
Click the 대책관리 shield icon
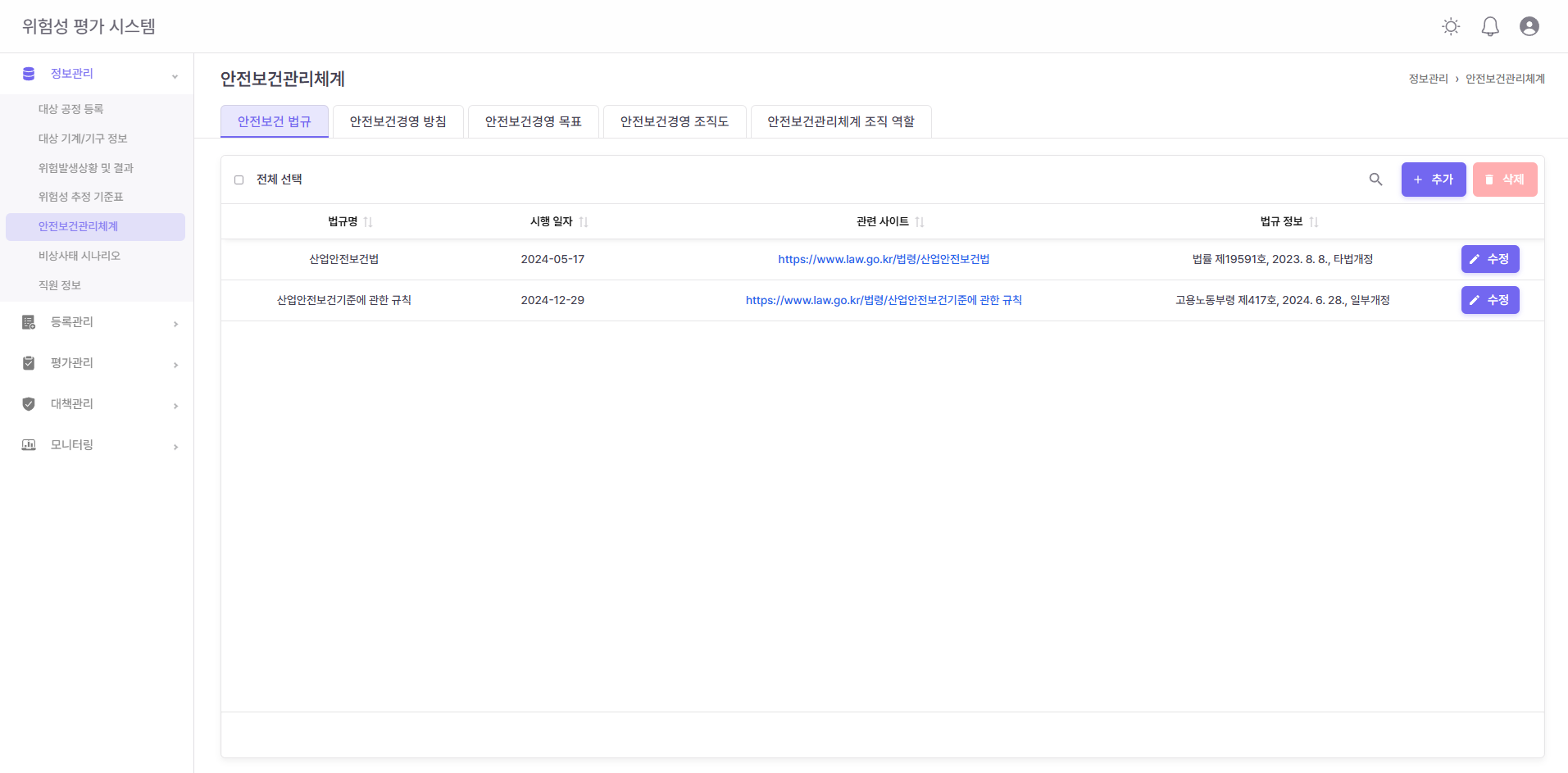tap(29, 404)
